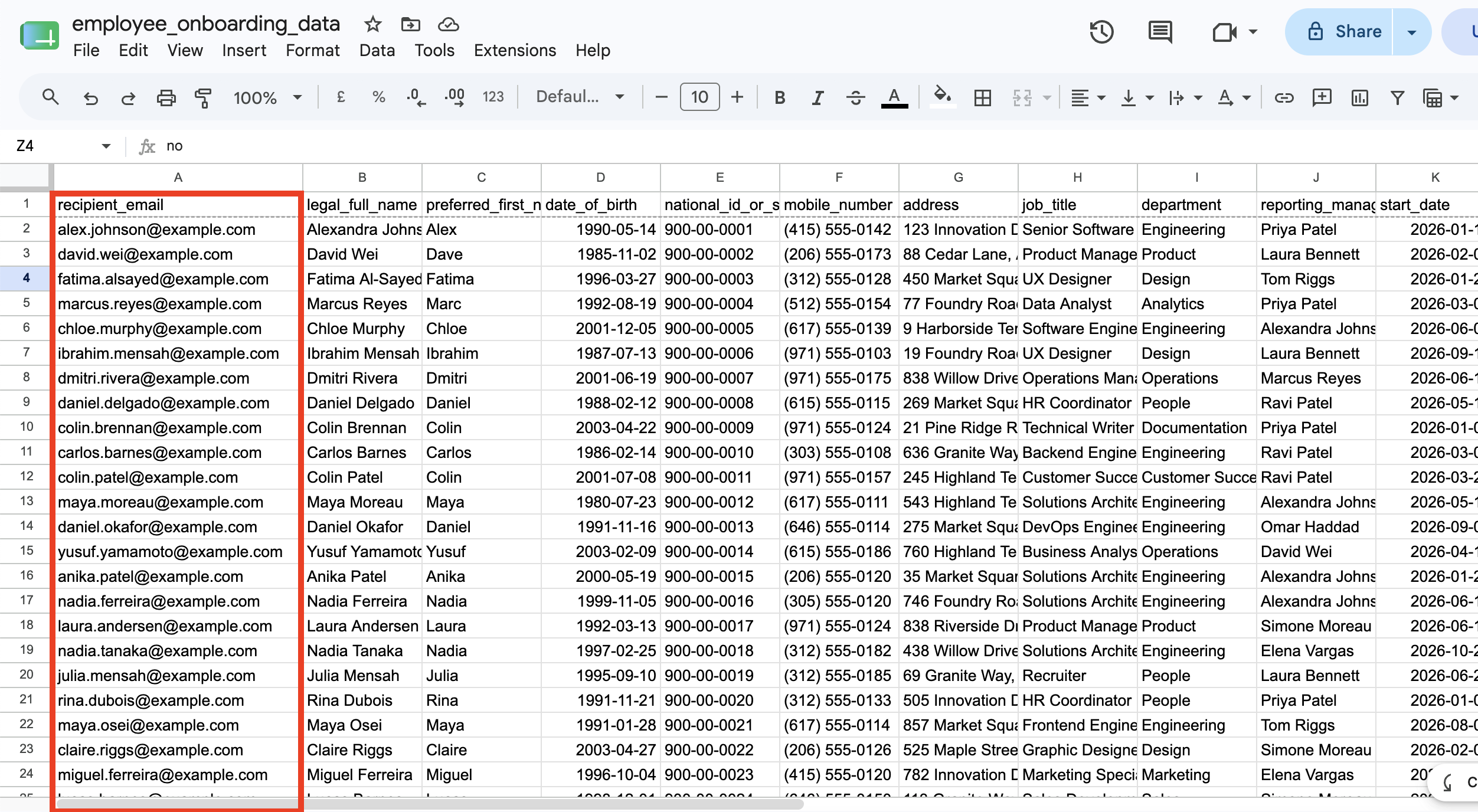Create a filter
The image size is (1478, 812).
click(1397, 97)
